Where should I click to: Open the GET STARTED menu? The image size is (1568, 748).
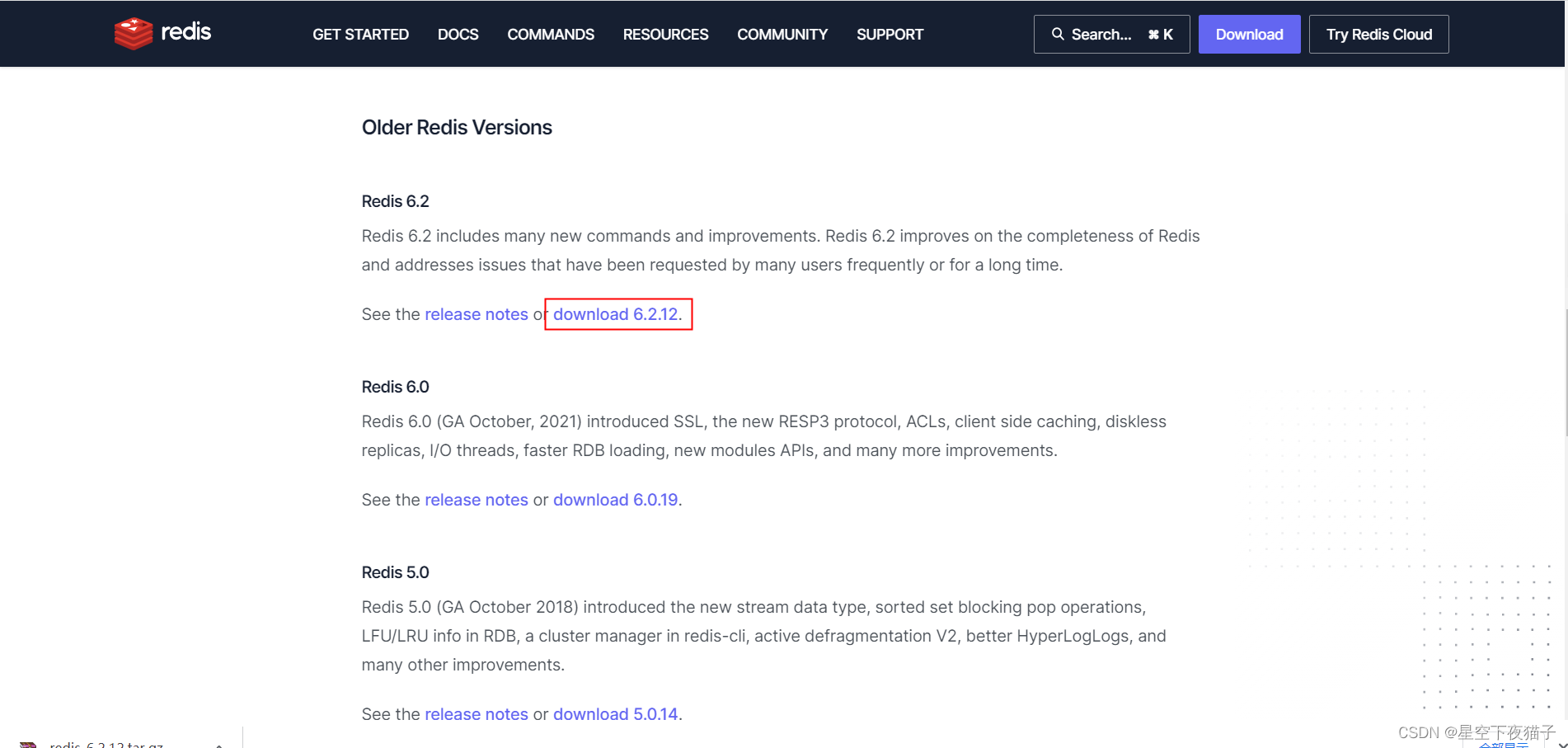click(360, 35)
